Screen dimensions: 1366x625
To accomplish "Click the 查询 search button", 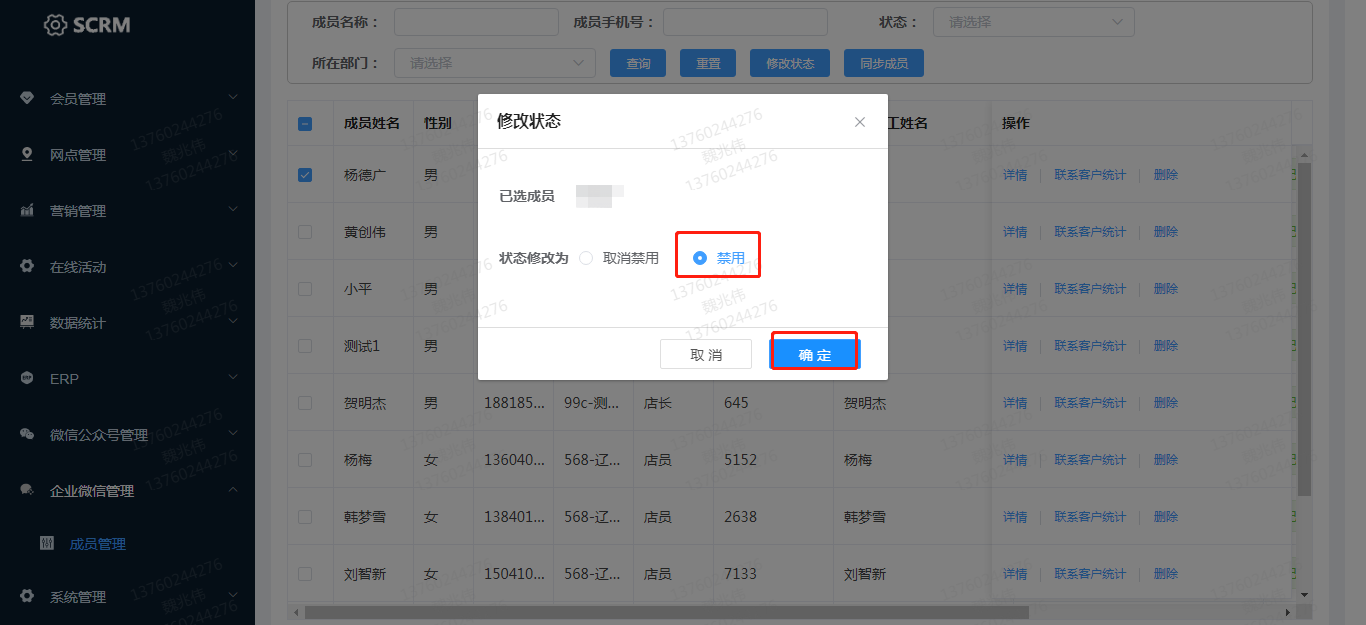I will click(638, 63).
